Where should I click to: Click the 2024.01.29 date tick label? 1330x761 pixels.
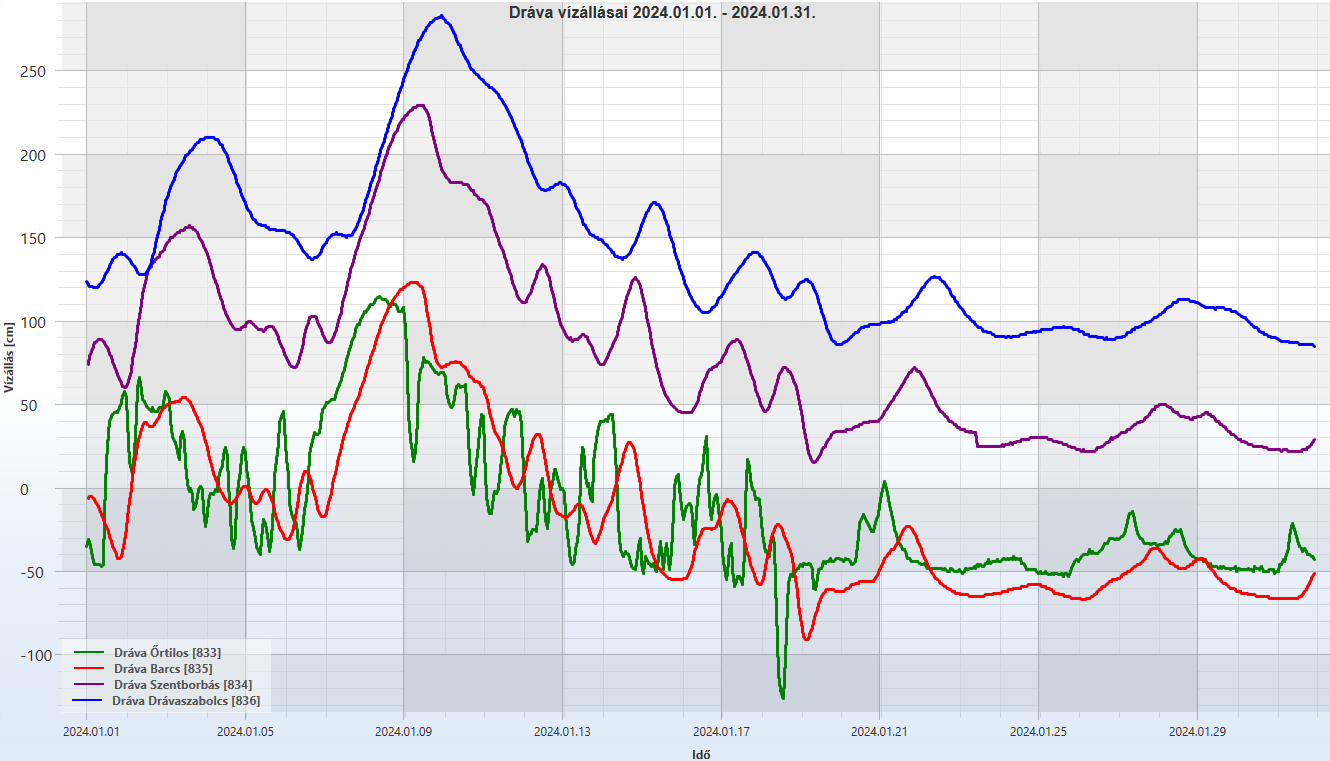click(x=1197, y=731)
